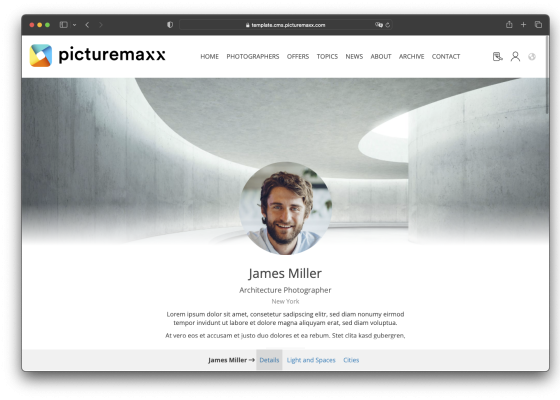
Task: Go back with the browser back arrow
Action: (87, 25)
